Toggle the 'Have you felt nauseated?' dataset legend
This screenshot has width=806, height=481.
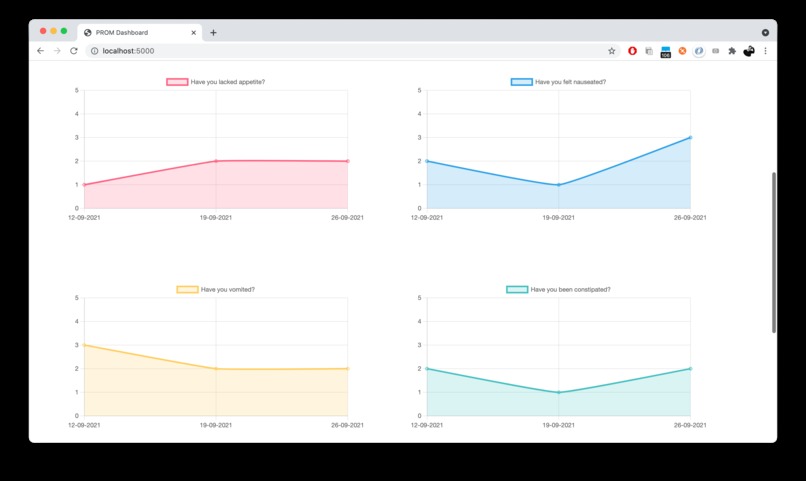click(558, 82)
